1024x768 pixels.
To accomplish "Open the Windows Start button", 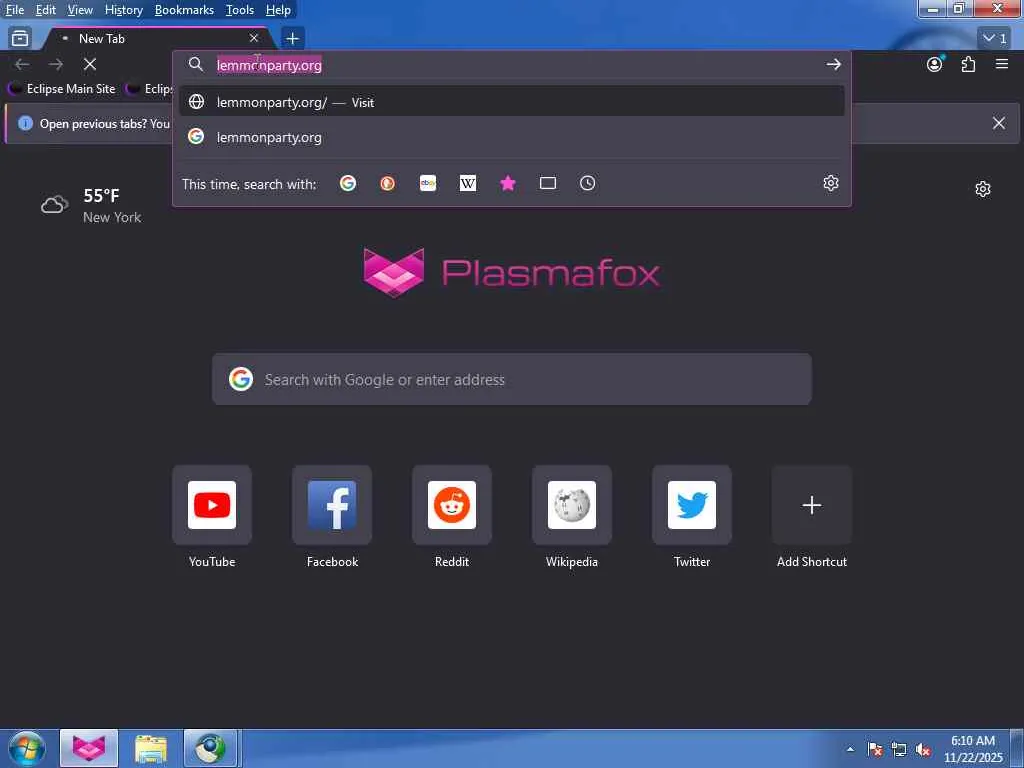I will [x=27, y=748].
